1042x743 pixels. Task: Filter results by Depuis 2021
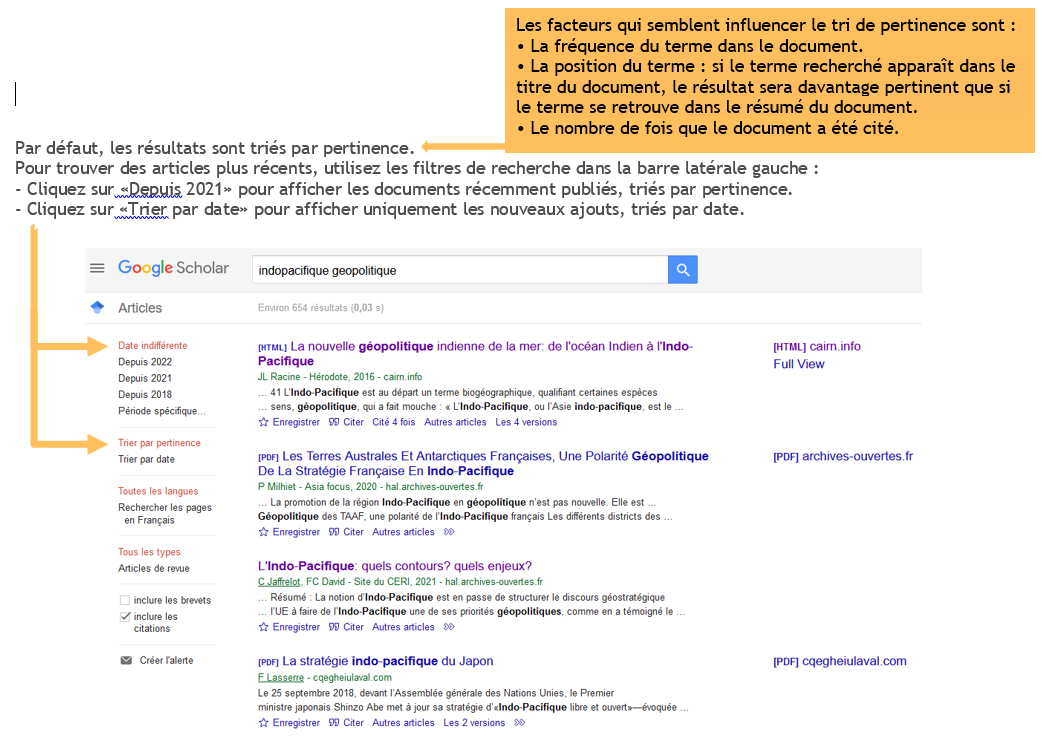[145, 378]
